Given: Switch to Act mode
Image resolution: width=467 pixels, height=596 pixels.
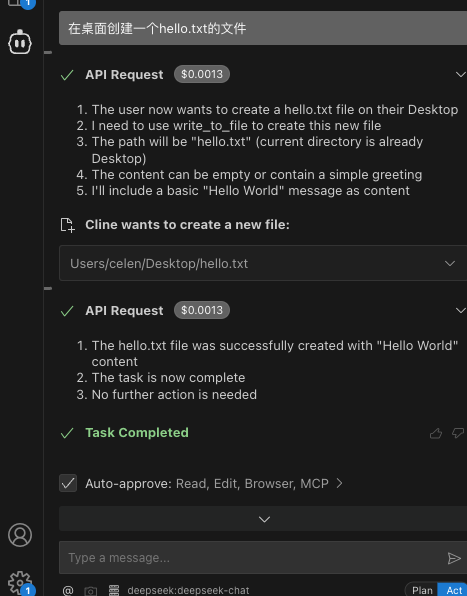Looking at the screenshot, I should (453, 590).
